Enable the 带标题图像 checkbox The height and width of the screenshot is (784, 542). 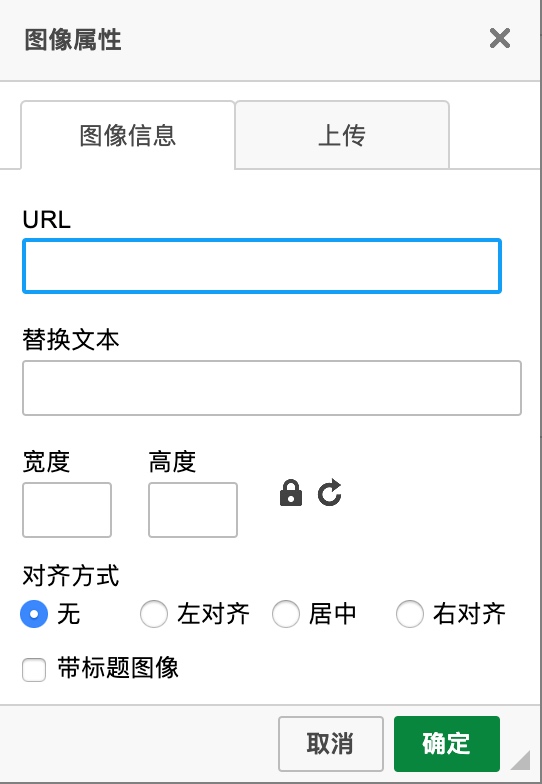tap(34, 670)
